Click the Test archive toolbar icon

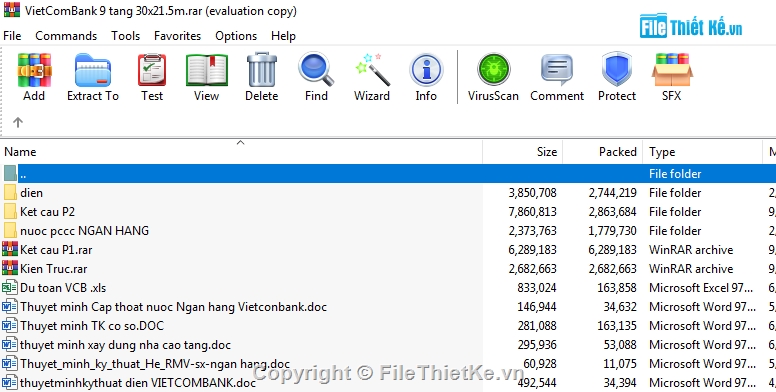(x=151, y=70)
